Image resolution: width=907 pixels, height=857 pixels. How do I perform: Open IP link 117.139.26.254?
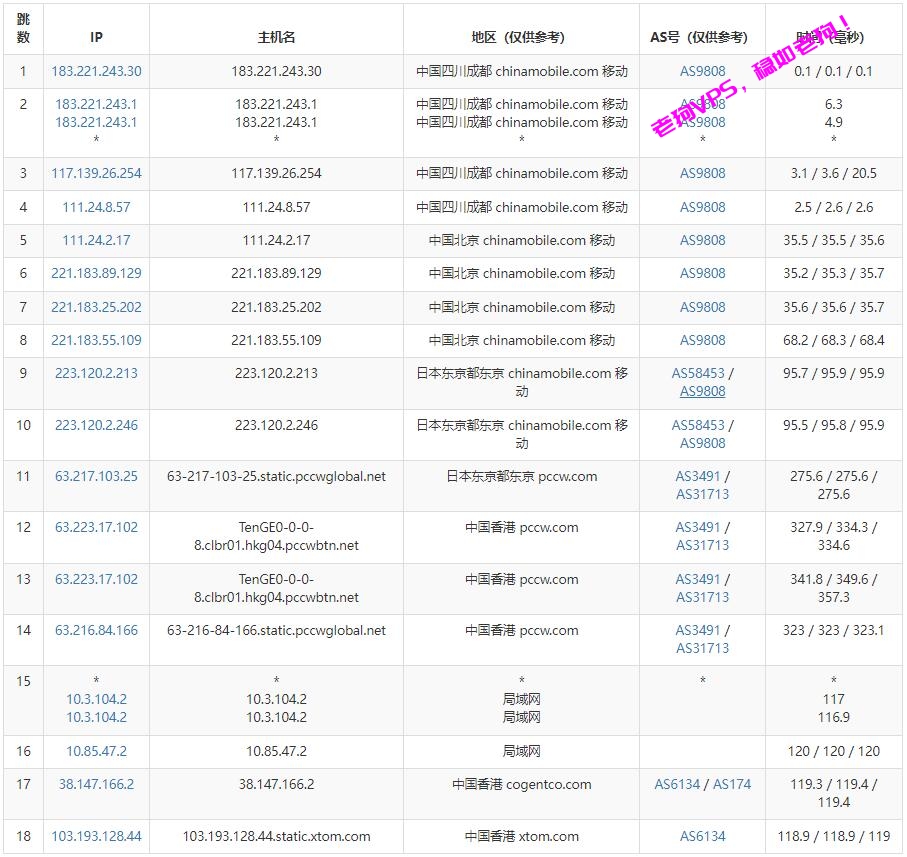tap(96, 173)
